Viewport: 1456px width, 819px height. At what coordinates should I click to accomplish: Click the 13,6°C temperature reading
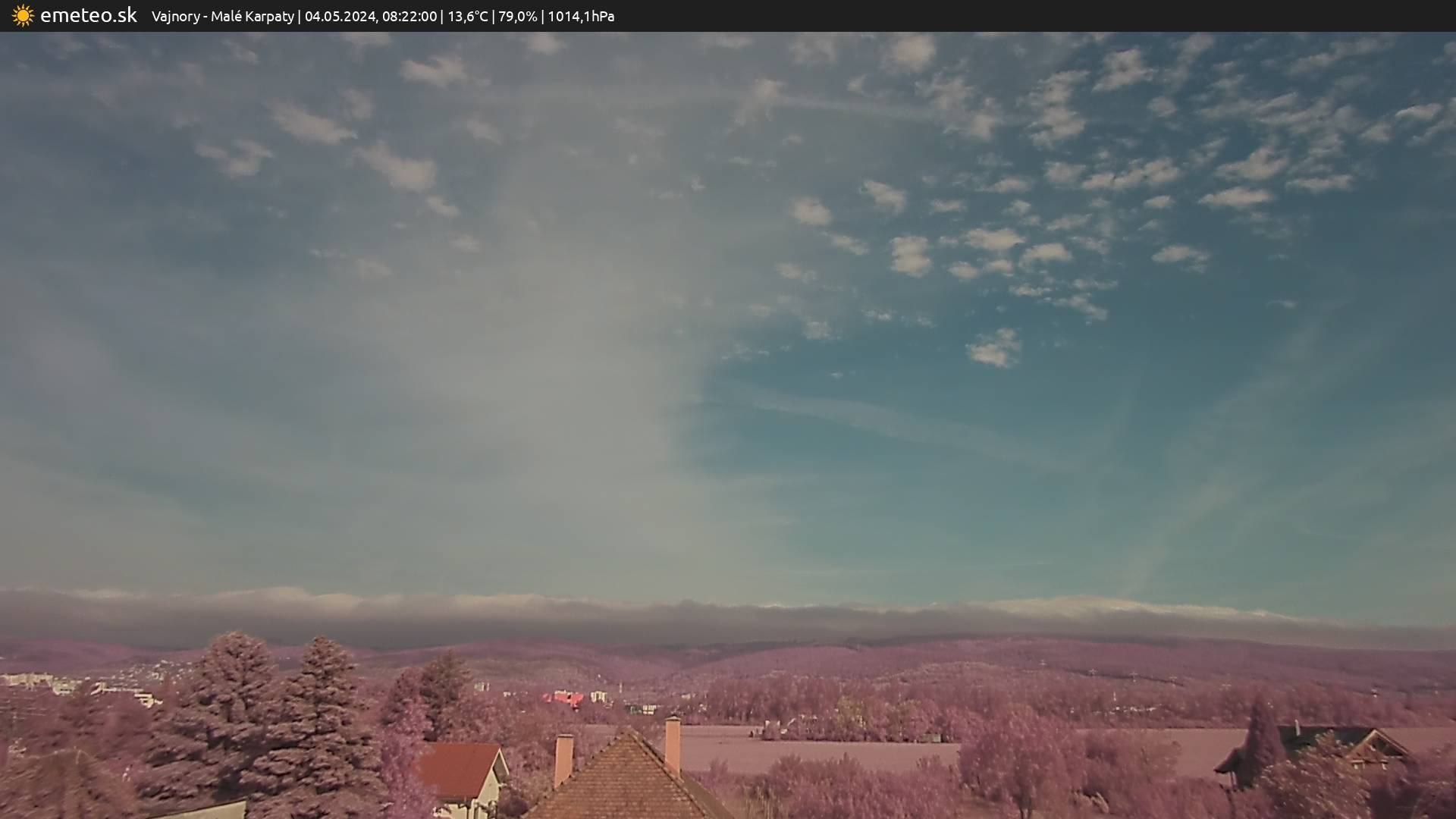pyautogui.click(x=467, y=16)
